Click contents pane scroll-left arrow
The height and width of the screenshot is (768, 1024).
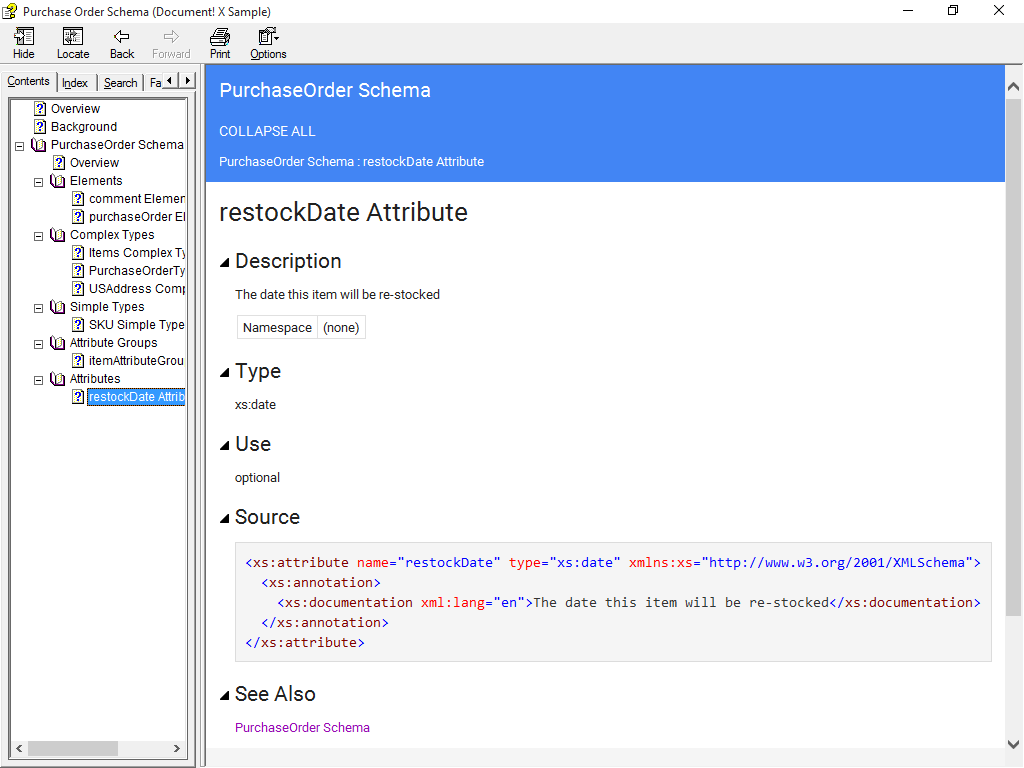click(19, 748)
